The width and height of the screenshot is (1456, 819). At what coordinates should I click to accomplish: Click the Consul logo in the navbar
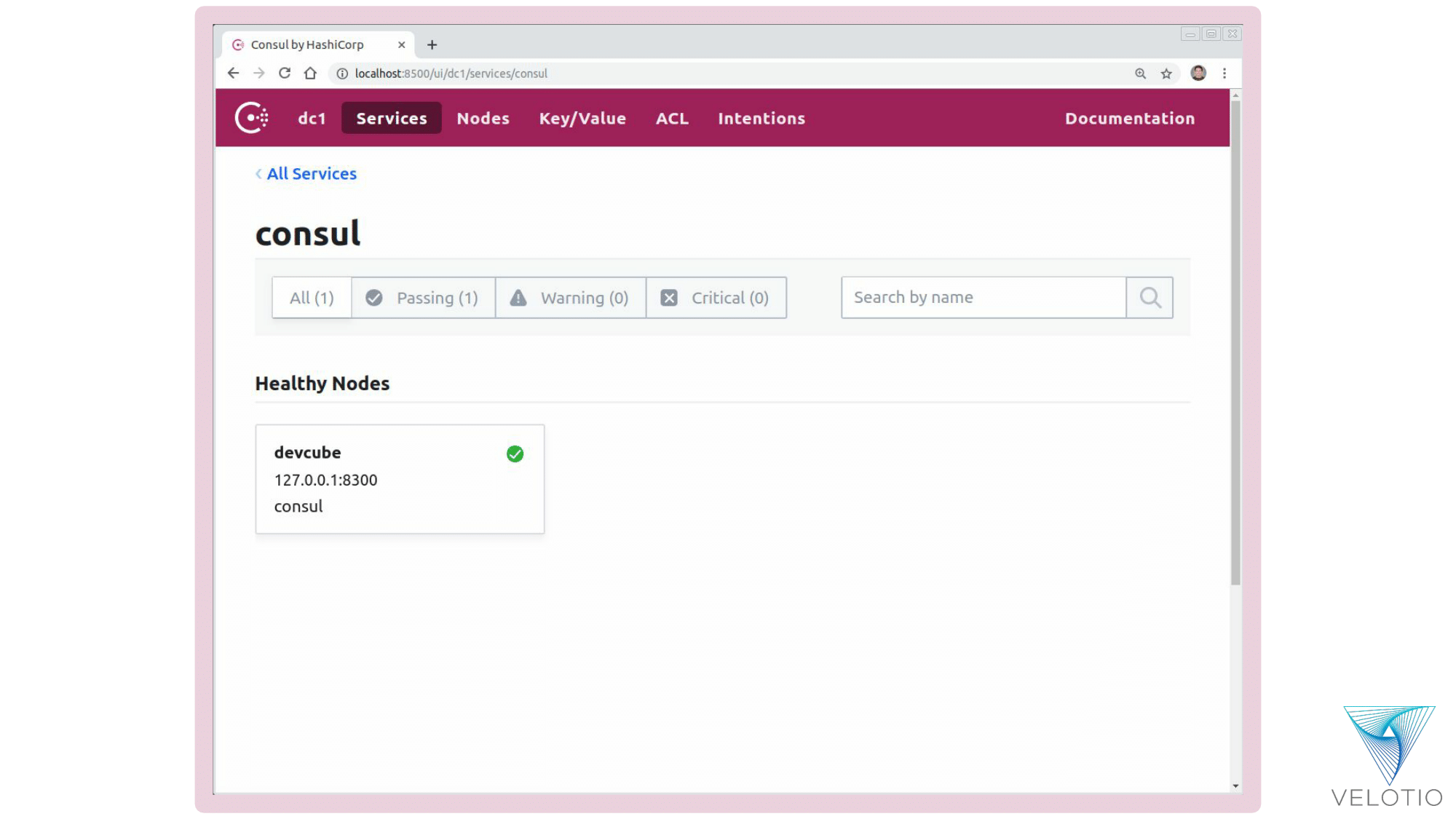tap(250, 117)
